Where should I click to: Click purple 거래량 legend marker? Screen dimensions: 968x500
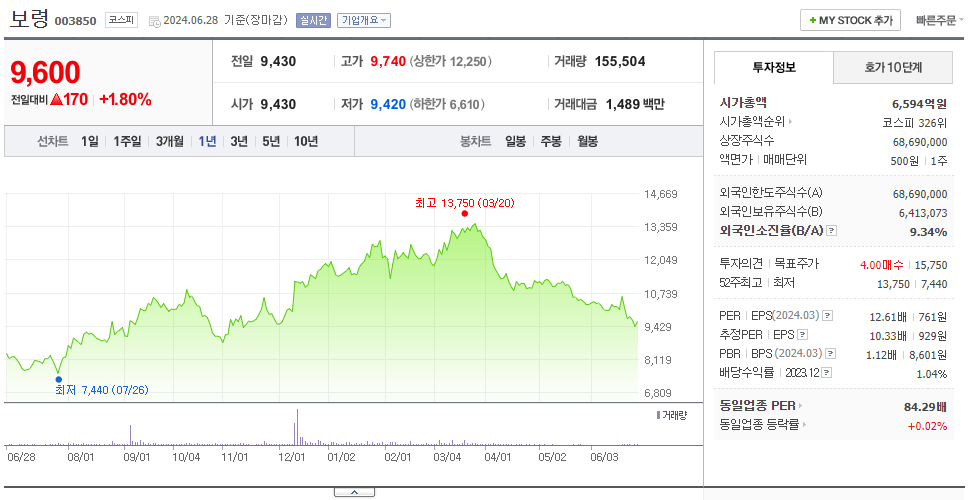[658, 415]
